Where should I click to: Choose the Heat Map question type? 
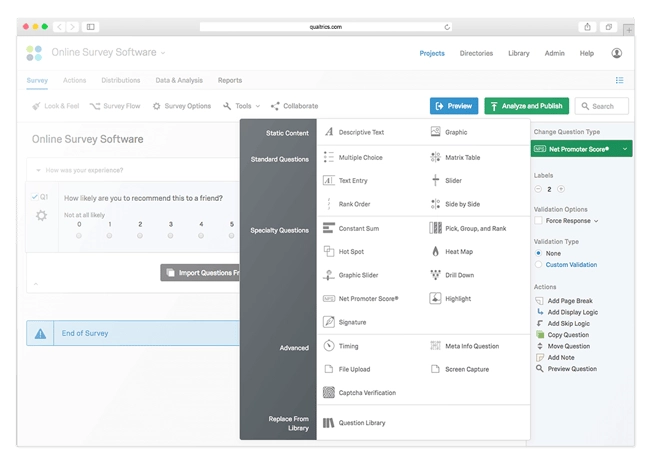click(457, 252)
